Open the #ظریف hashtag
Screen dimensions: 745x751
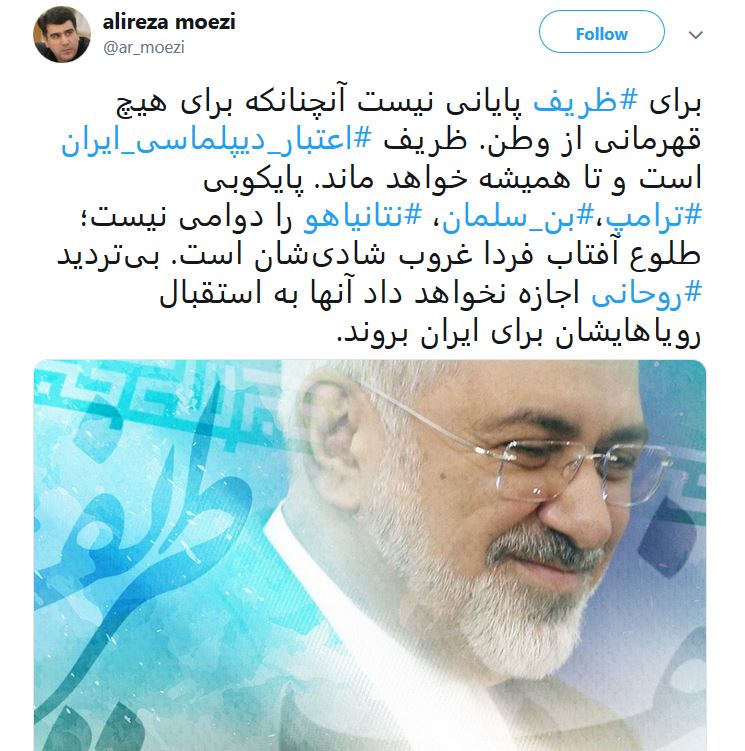(x=585, y=103)
